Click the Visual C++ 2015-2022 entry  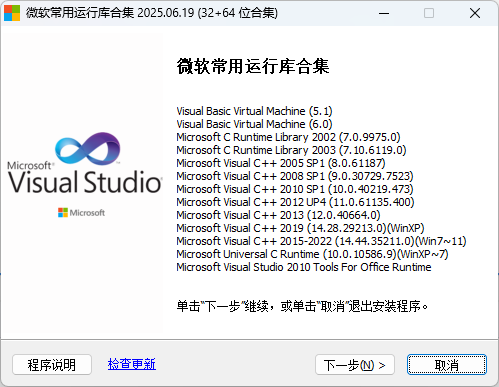(321, 241)
